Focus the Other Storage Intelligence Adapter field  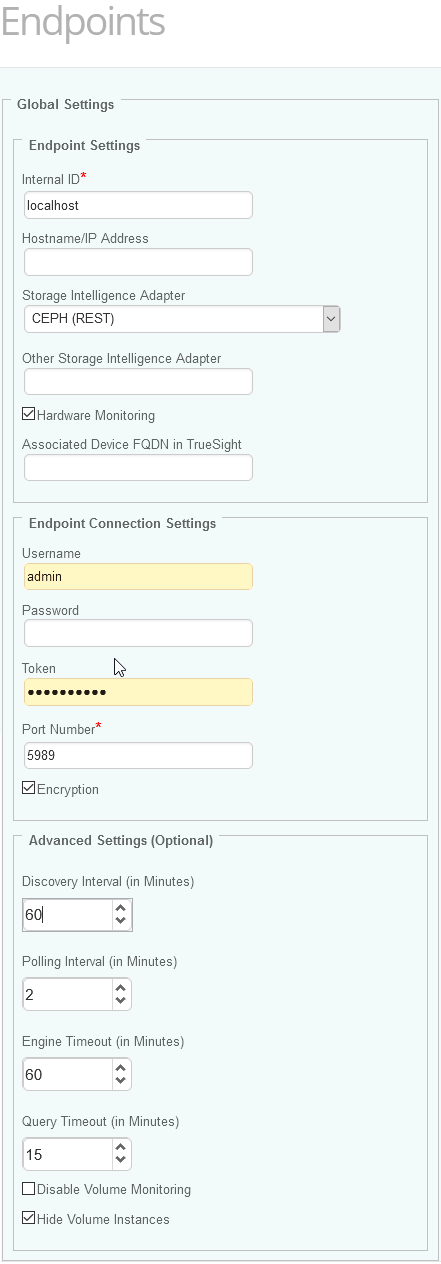pyautogui.click(x=138, y=381)
